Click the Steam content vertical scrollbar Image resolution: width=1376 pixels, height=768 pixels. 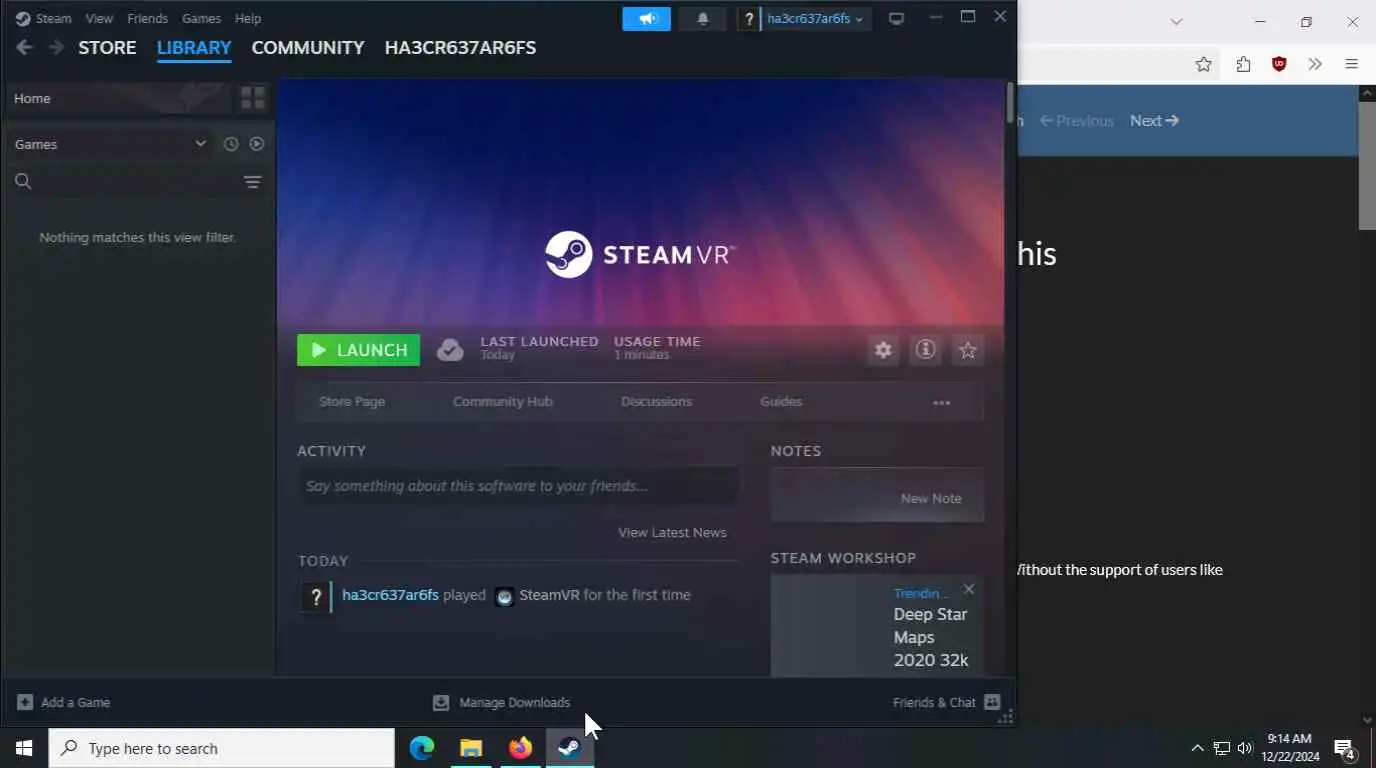[1010, 102]
